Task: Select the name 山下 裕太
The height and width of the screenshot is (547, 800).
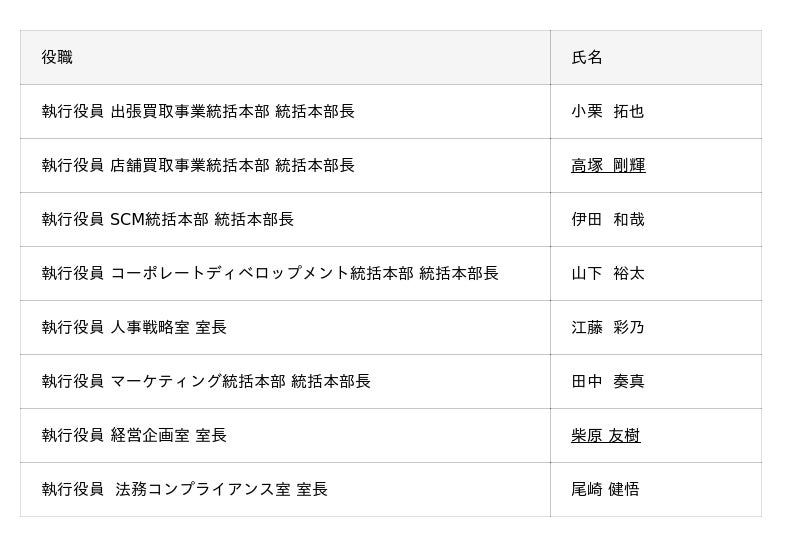Action: [x=607, y=274]
